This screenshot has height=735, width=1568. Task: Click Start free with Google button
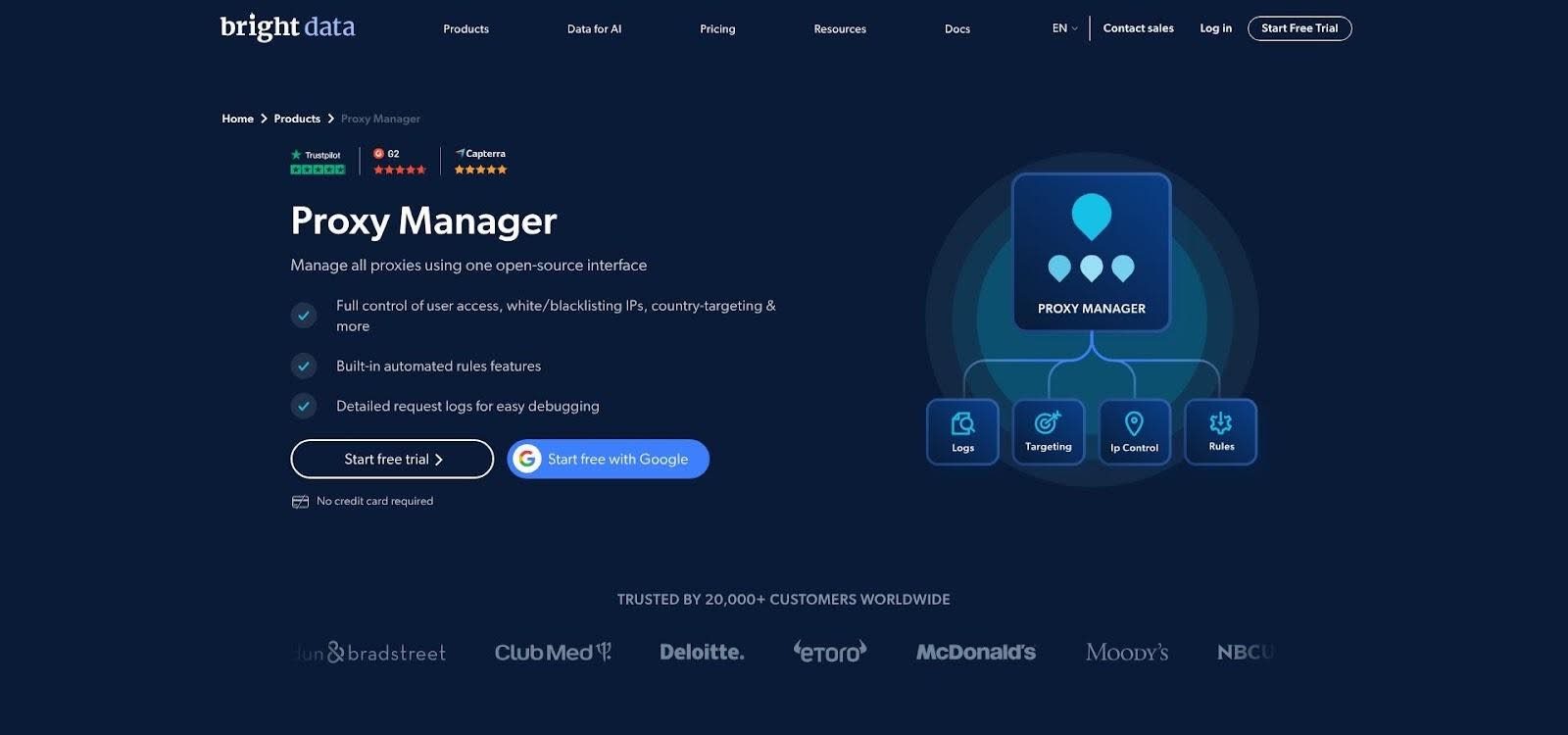608,459
